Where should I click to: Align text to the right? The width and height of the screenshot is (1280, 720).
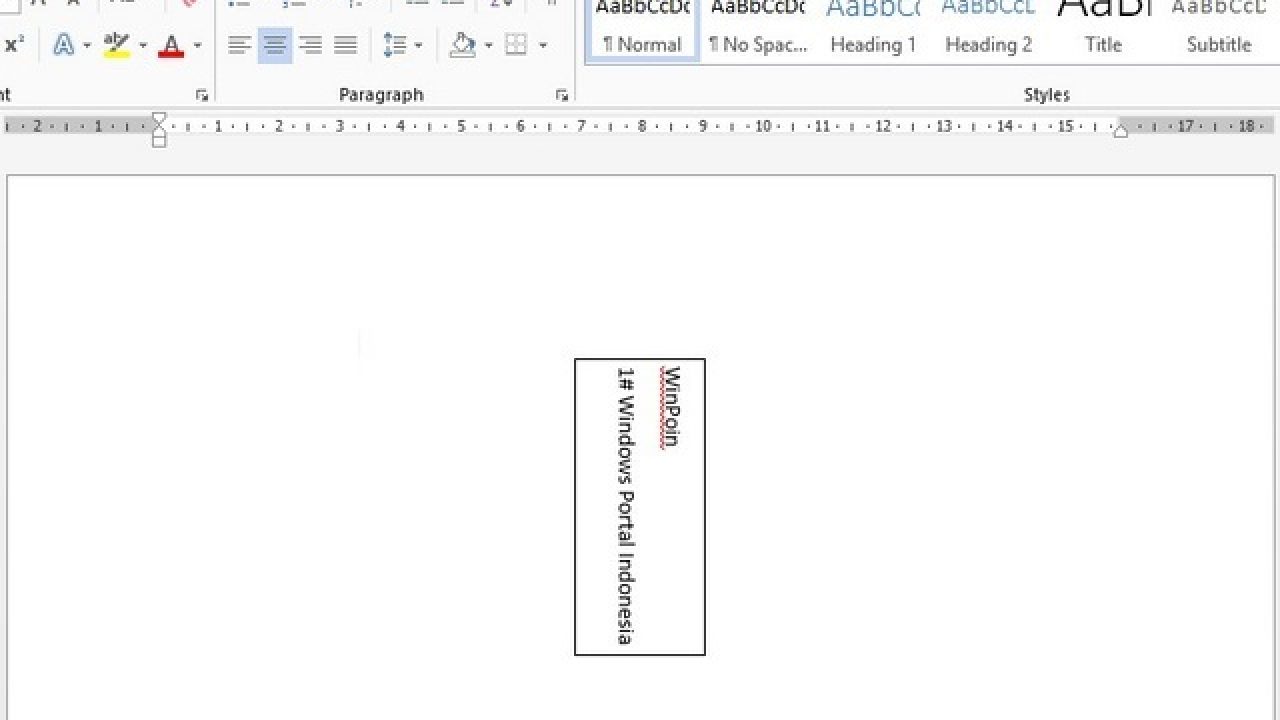[x=310, y=45]
